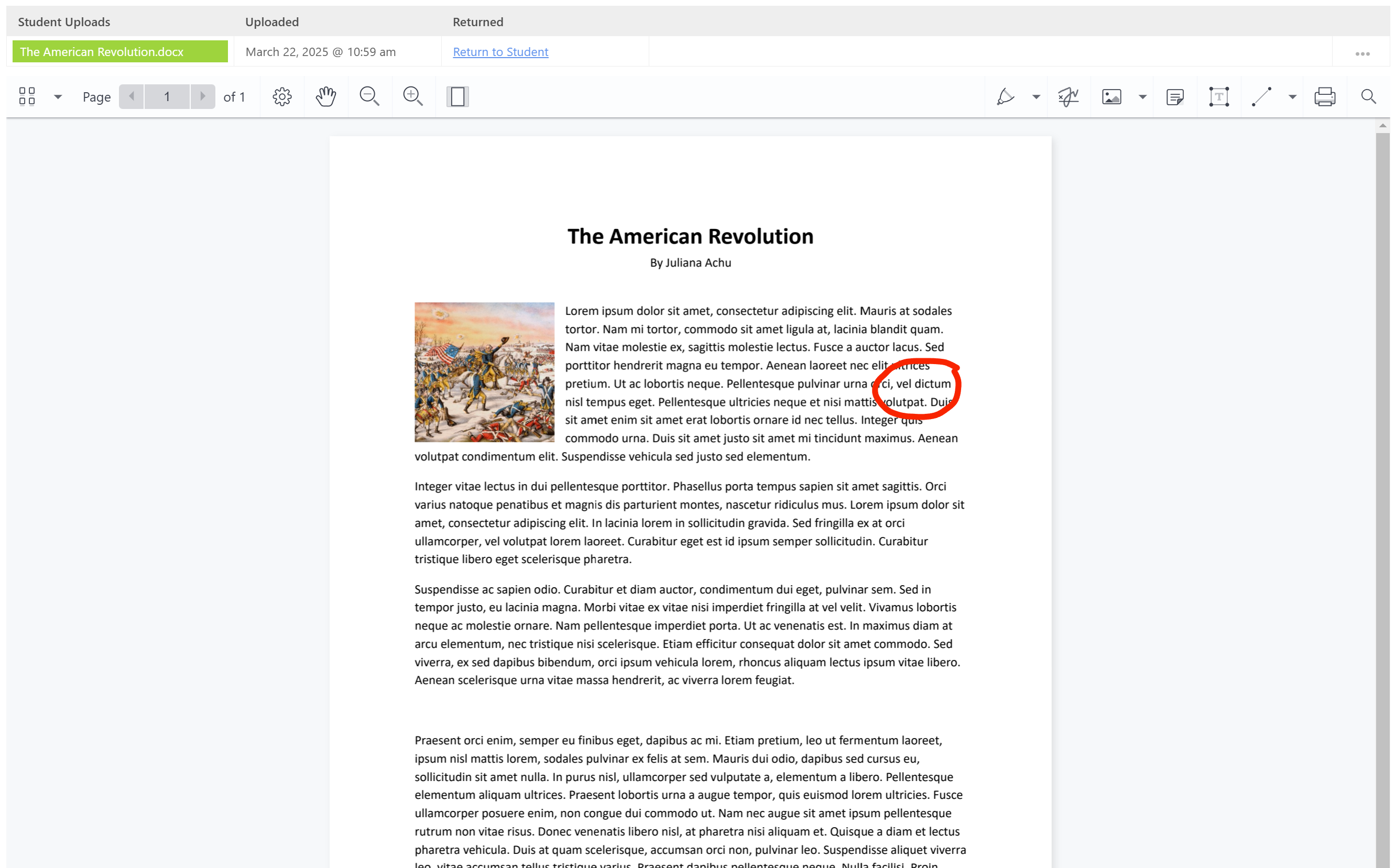Screen dimensions: 1395x868
Task: Add a sticky note comment
Action: tap(1175, 96)
